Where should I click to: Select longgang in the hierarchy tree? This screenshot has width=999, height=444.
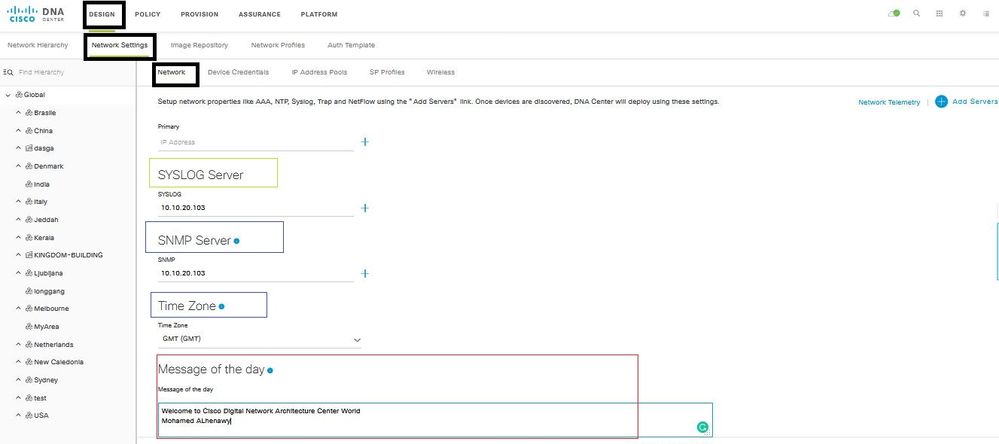49,291
